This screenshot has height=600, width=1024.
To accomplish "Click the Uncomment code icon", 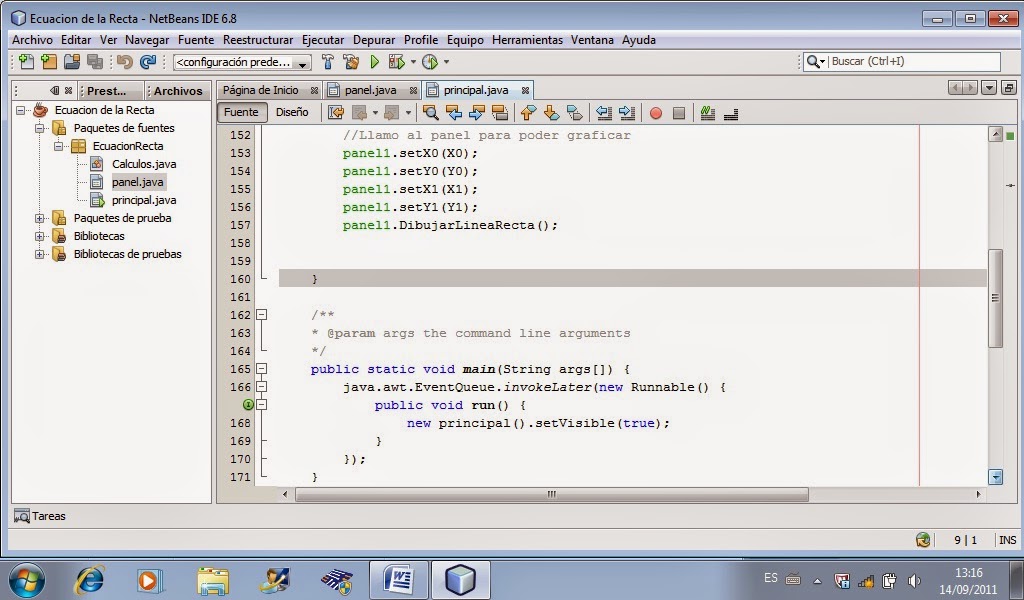I will [731, 114].
